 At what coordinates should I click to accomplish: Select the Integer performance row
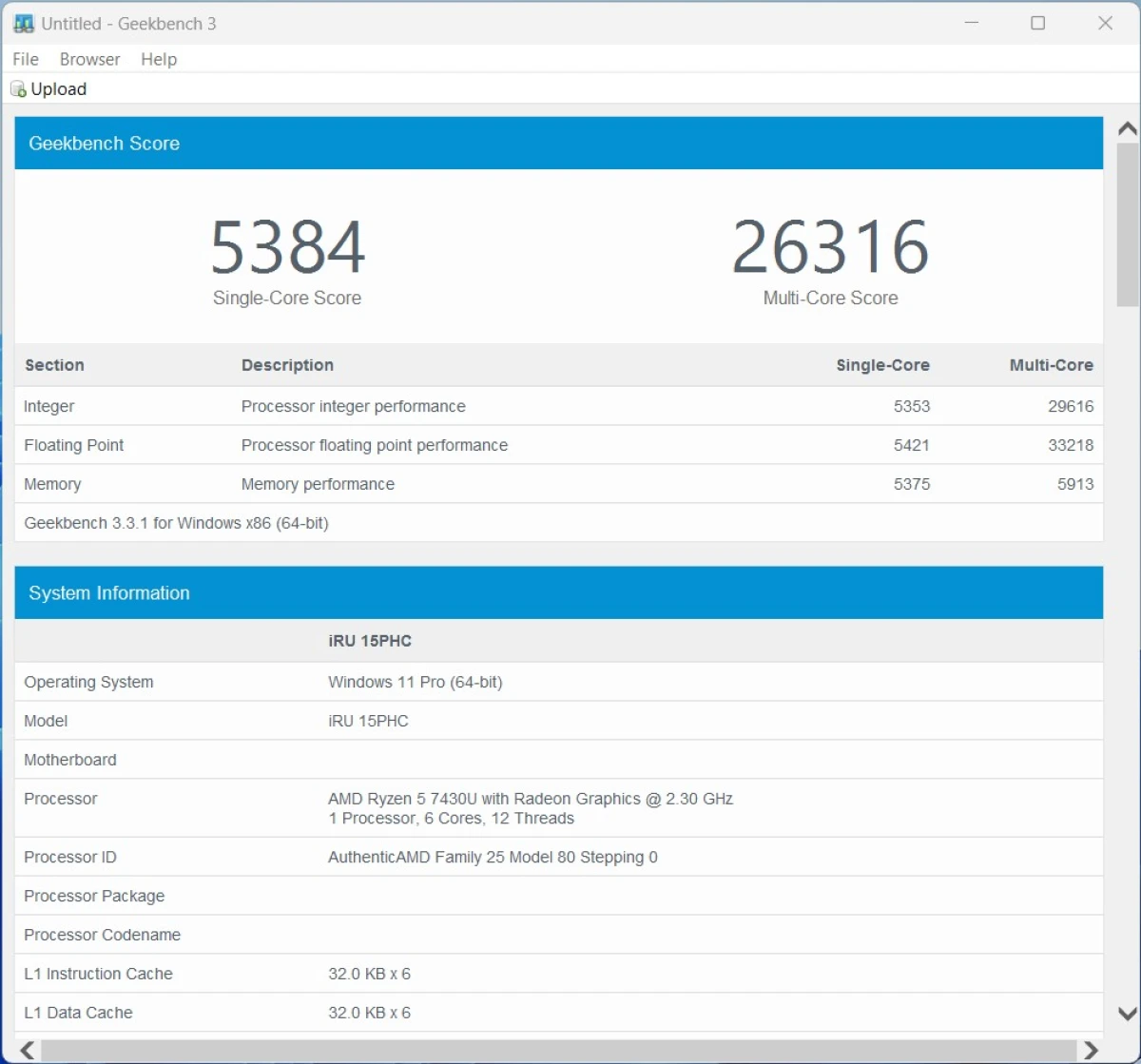pyautogui.click(x=558, y=406)
